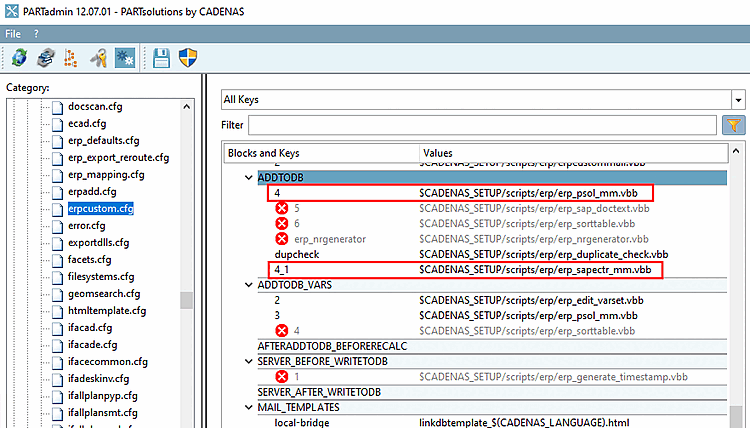This screenshot has width=750, height=428.
Task: Select the key 4_1 row erp_sapectr_mm.vbb
Action: [465, 270]
